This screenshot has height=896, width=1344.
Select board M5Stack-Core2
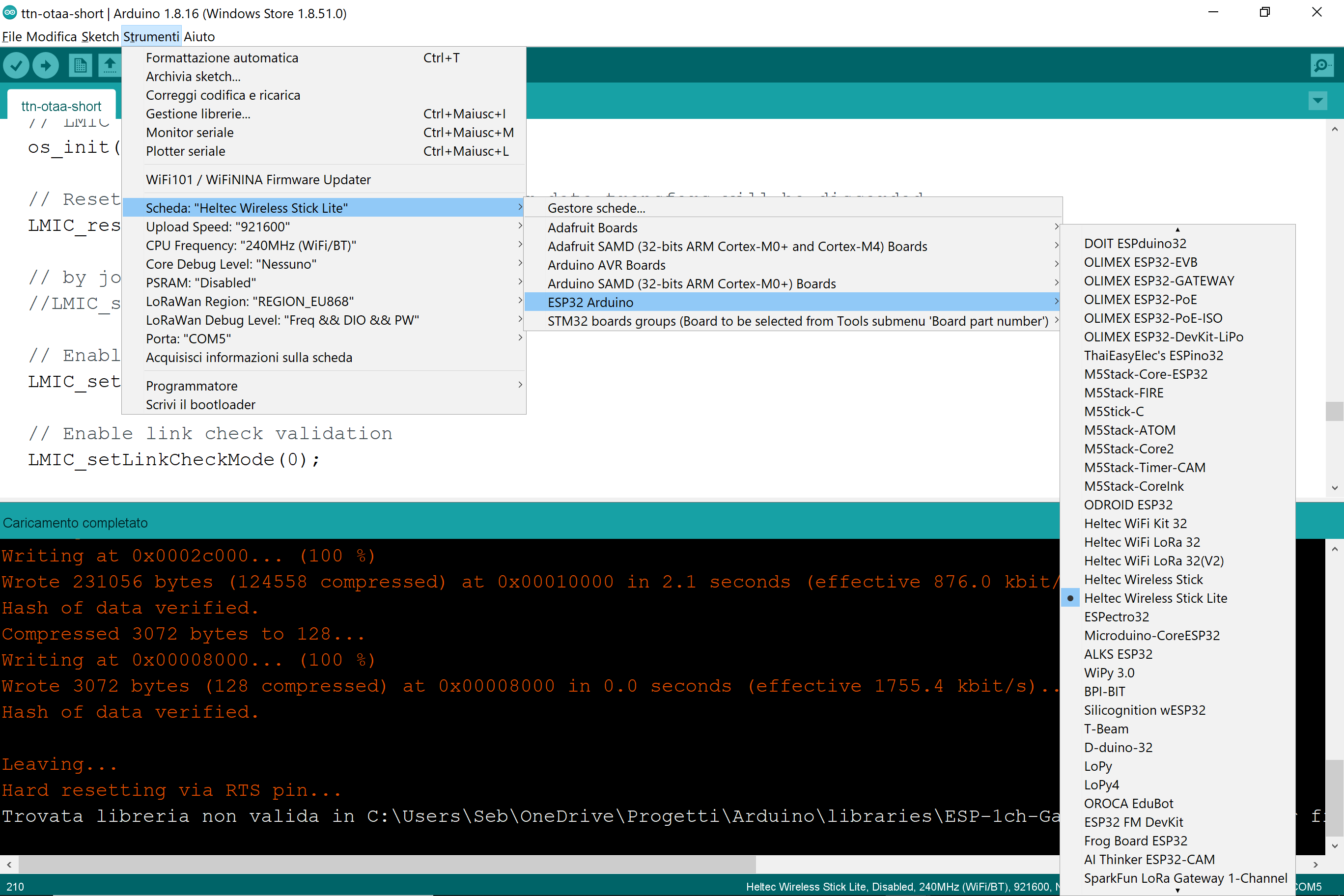[1177, 448]
